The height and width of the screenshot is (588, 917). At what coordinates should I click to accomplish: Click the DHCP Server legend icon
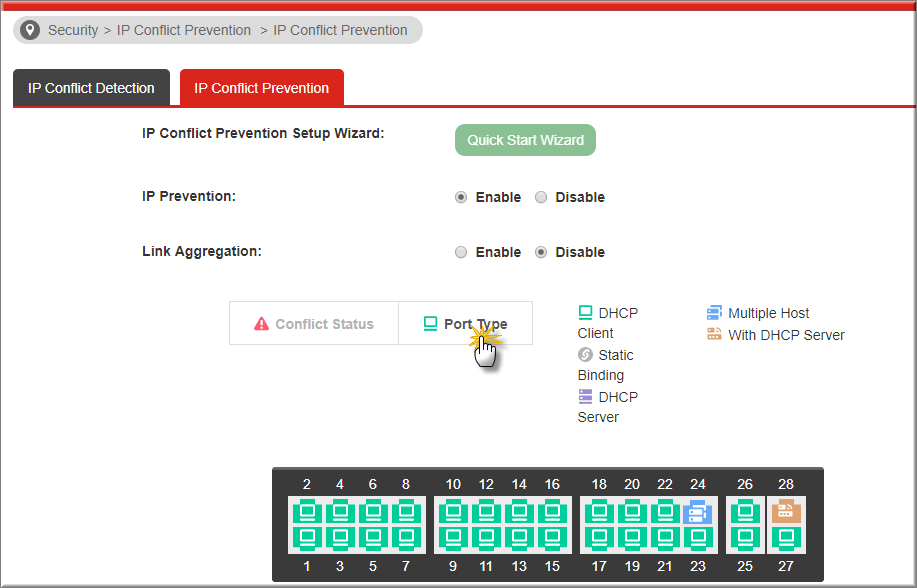[x=585, y=397]
